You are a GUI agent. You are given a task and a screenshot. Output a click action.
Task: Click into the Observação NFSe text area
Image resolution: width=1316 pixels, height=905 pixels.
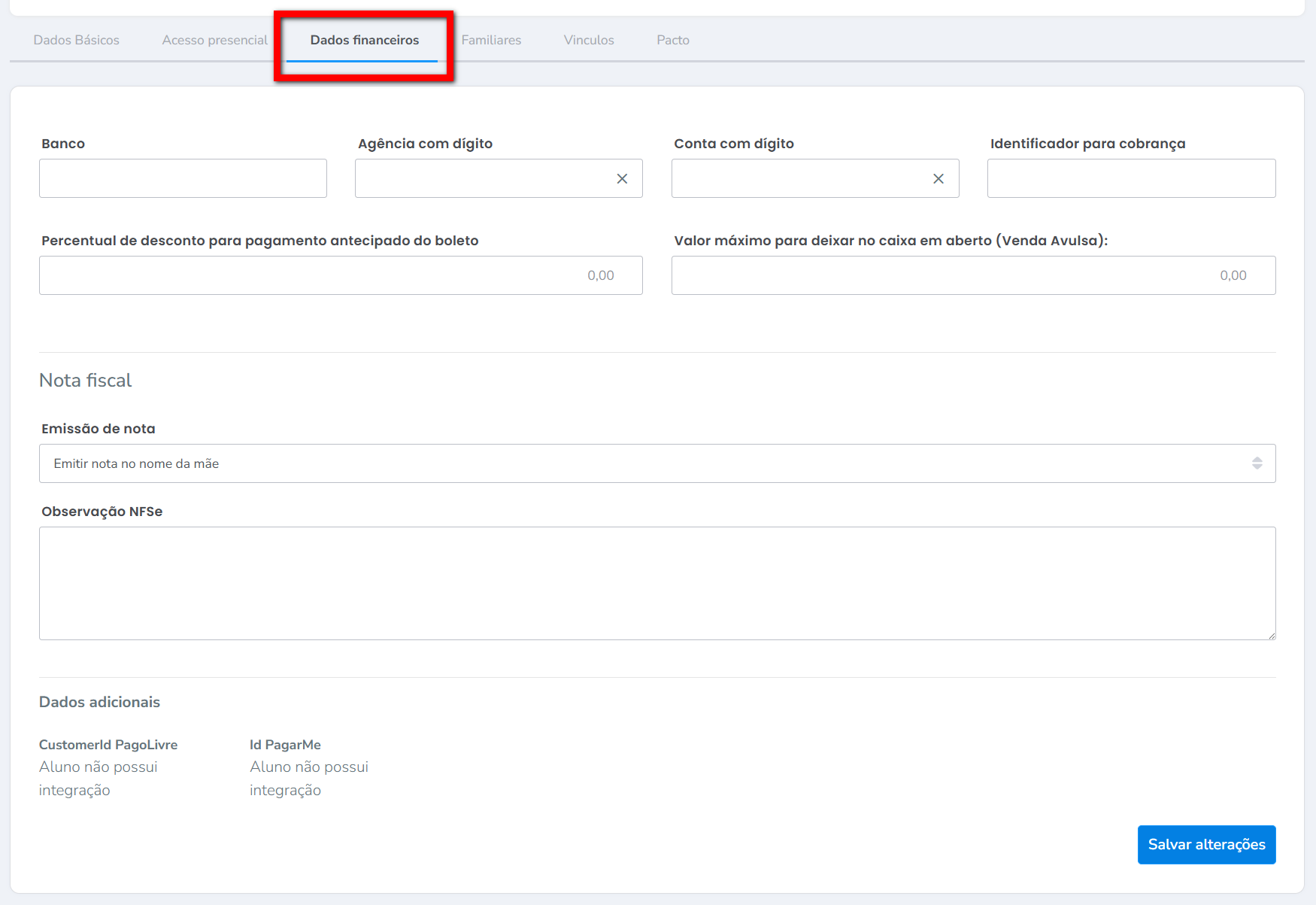click(x=656, y=583)
